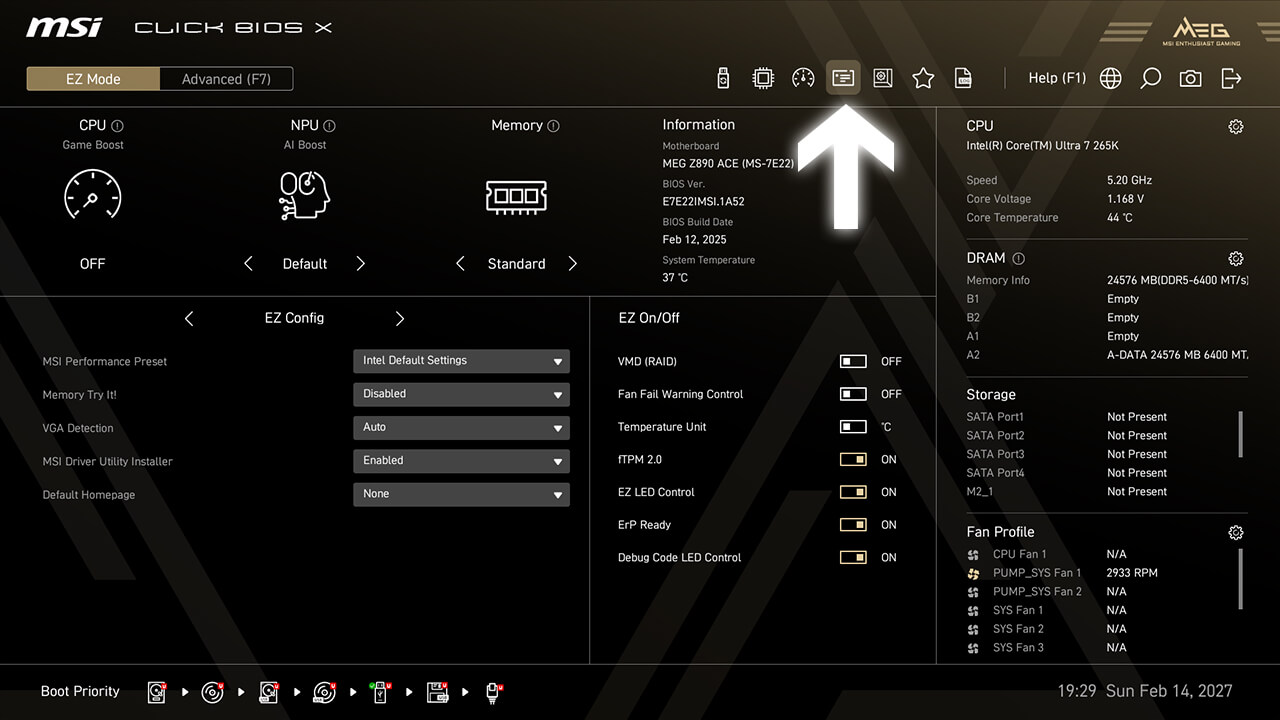Open Help (F1)
Screen dimensions: 1280x720
click(1057, 78)
